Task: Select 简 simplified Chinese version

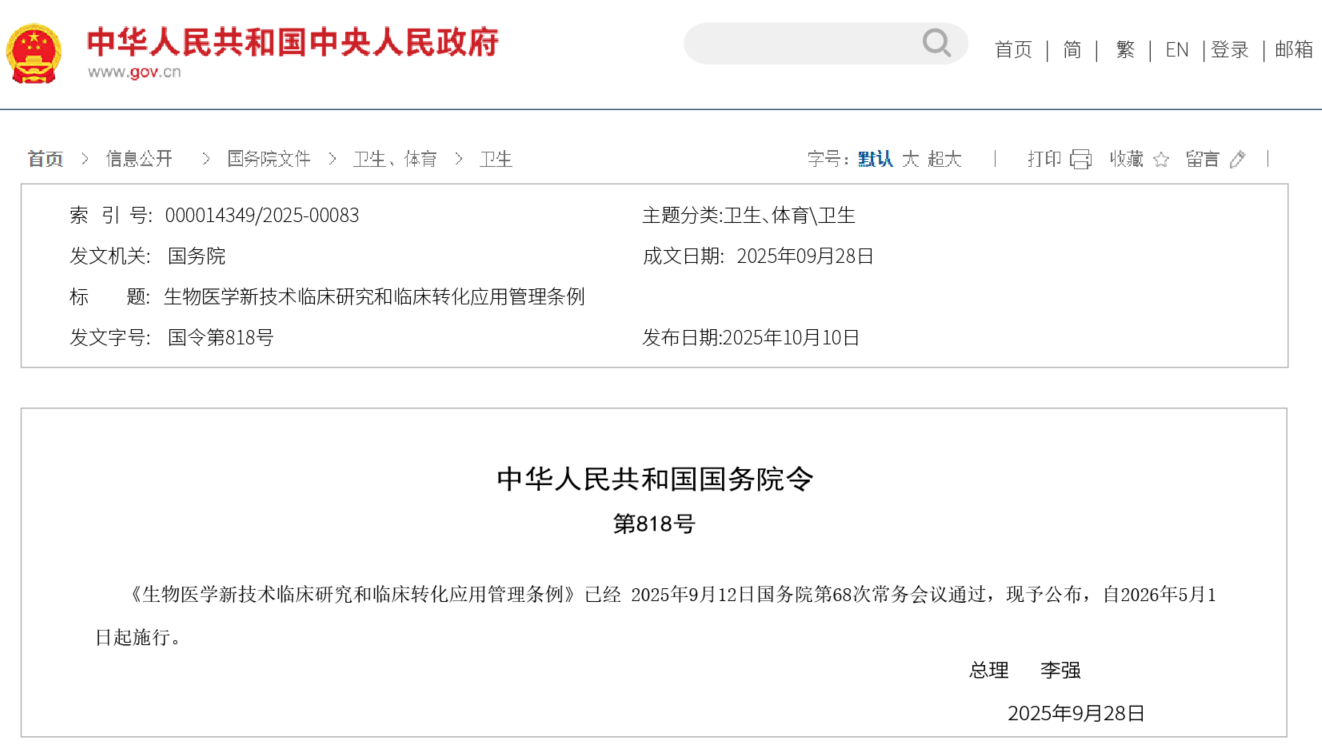Action: pyautogui.click(x=1072, y=50)
